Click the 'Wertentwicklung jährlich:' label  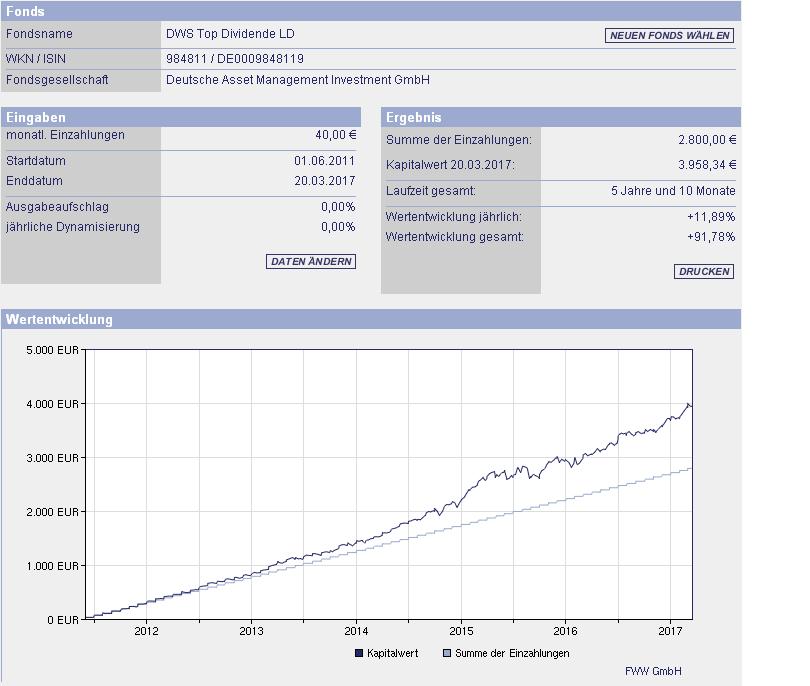(x=454, y=216)
